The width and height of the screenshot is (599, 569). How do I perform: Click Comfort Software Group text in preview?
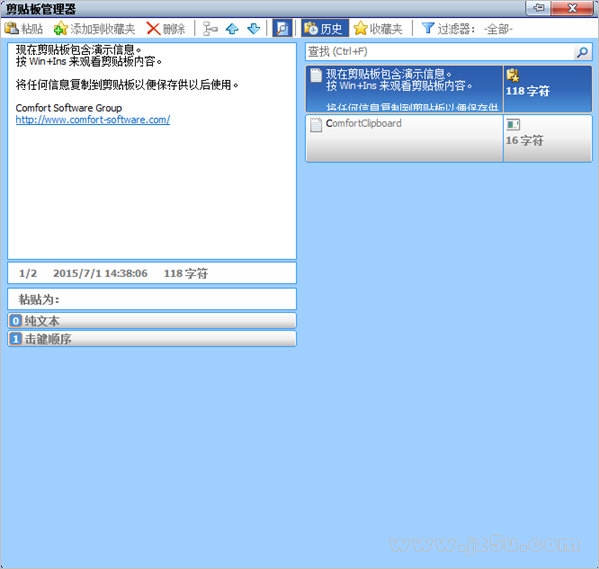(x=69, y=108)
